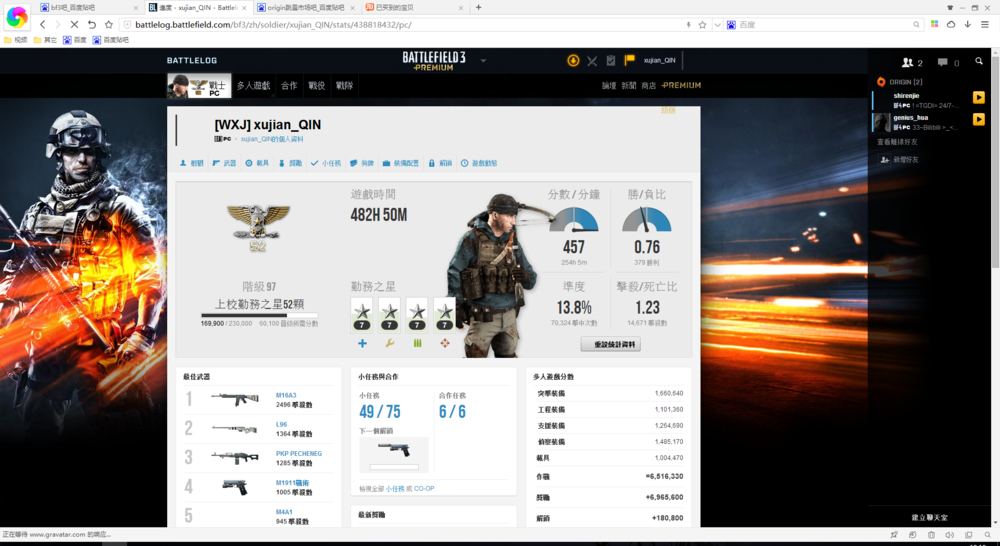Expand the address bar dropdown arrow
This screenshot has height=546, width=1000.
point(717,25)
